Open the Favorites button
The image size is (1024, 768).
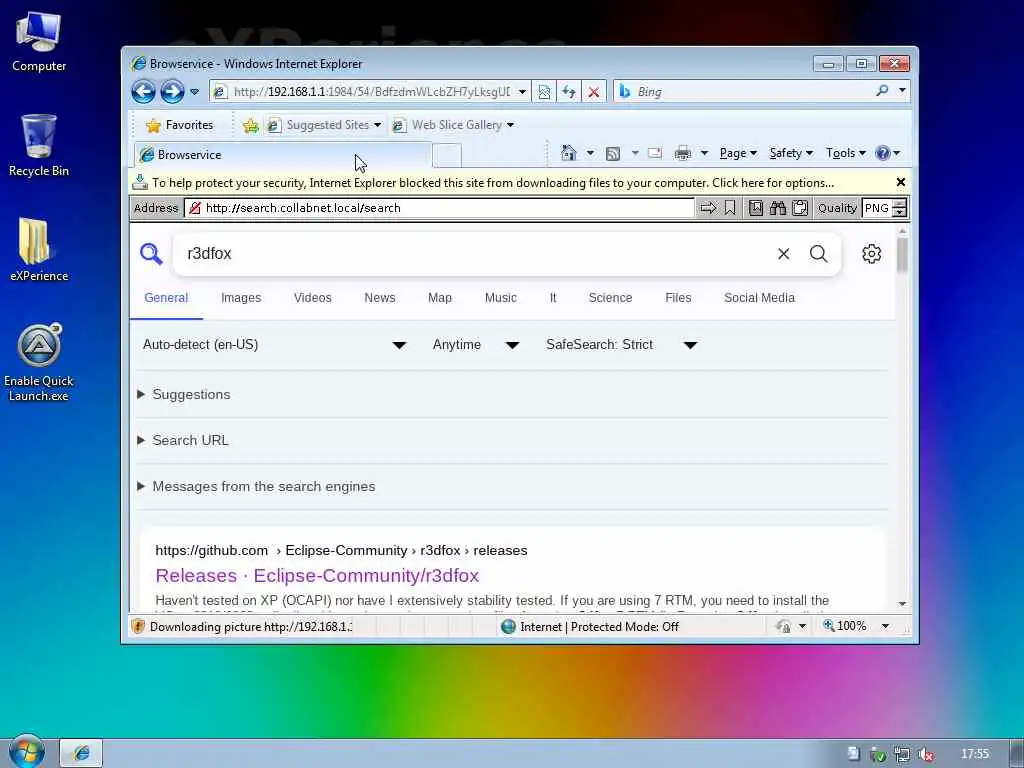[180, 125]
